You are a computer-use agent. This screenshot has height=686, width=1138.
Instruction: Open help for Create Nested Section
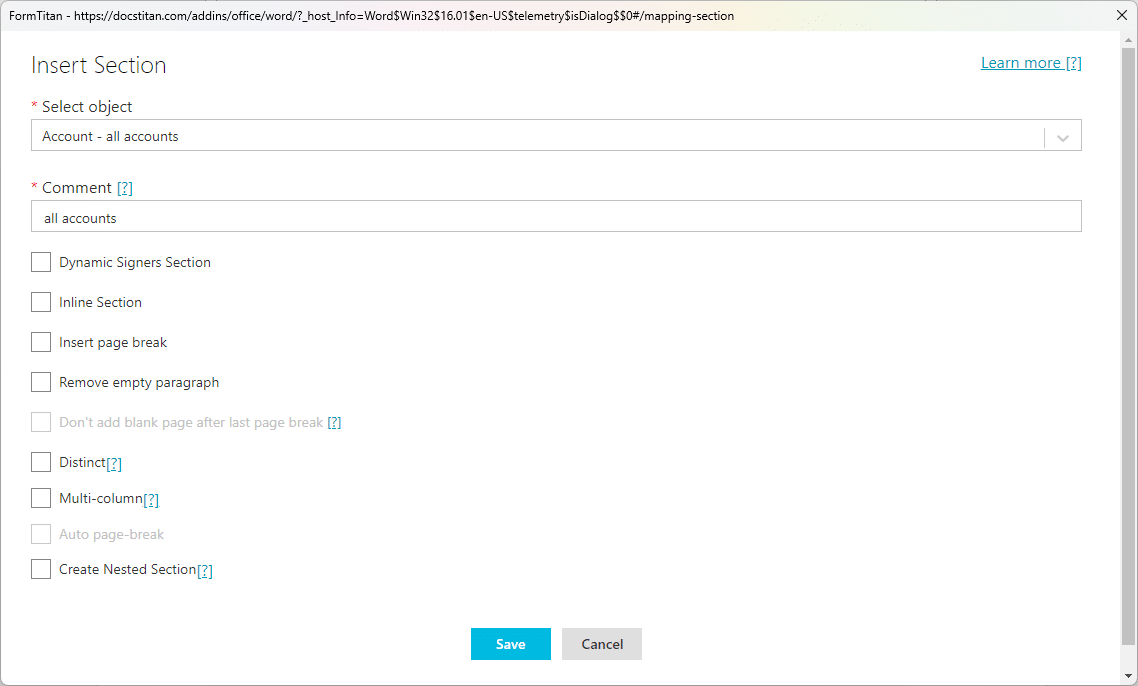tap(205, 570)
